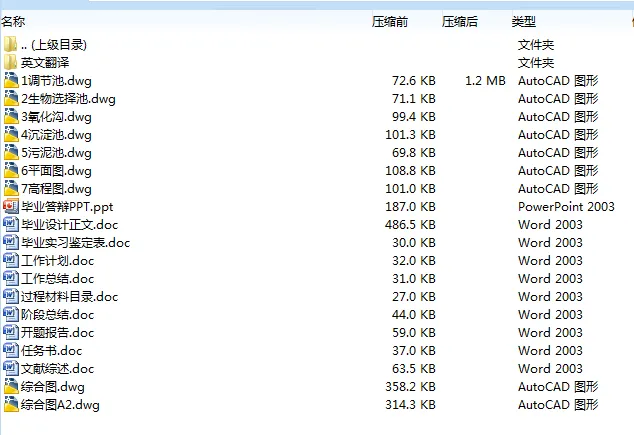
Task: Sort list by 类型 column header
Action: [x=524, y=21]
